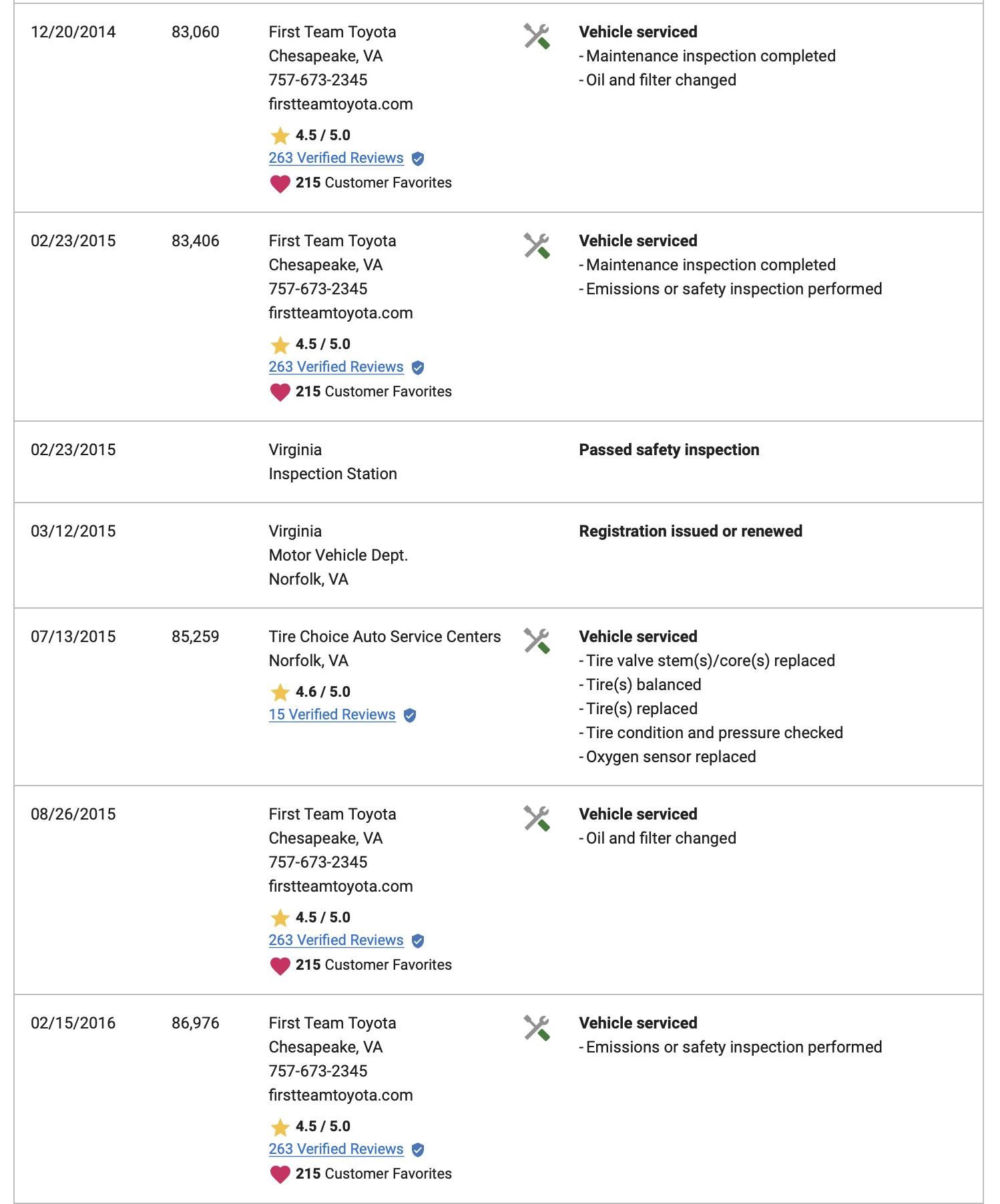This screenshot has height=1204, width=1000.
Task: Click heart icon in 02/15/2016 entry
Action: click(280, 1175)
